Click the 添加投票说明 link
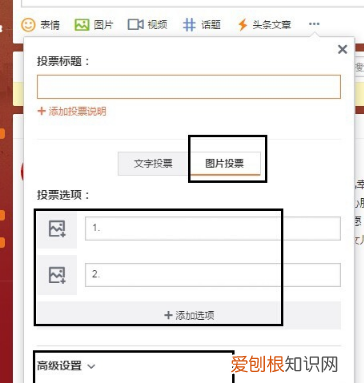The height and width of the screenshot is (383, 364). [72, 111]
